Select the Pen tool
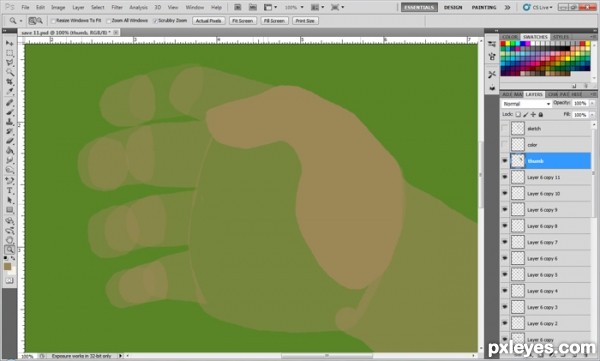The width and height of the screenshot is (600, 361). click(x=10, y=181)
